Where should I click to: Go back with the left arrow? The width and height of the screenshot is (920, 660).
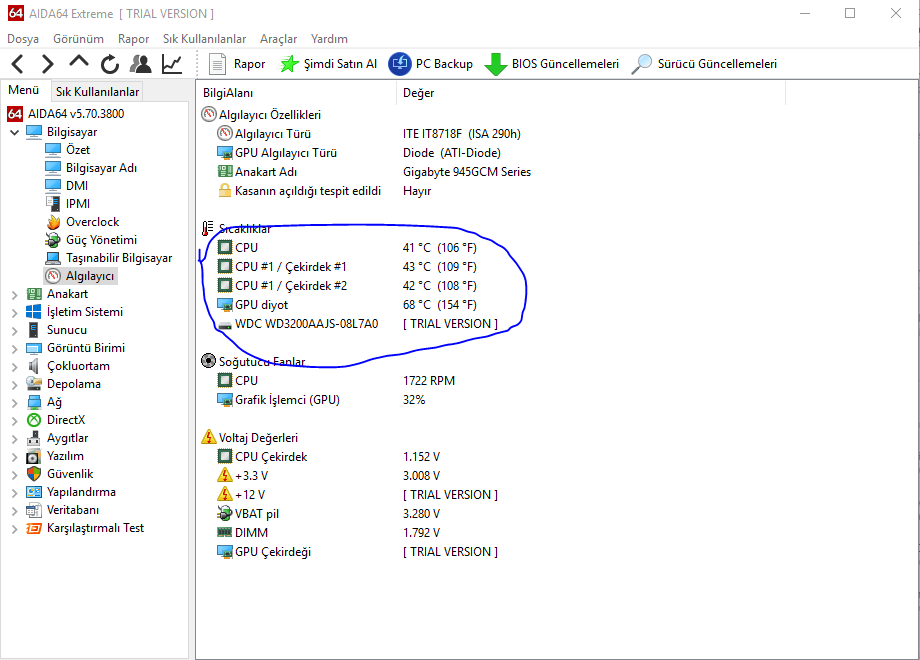point(18,64)
